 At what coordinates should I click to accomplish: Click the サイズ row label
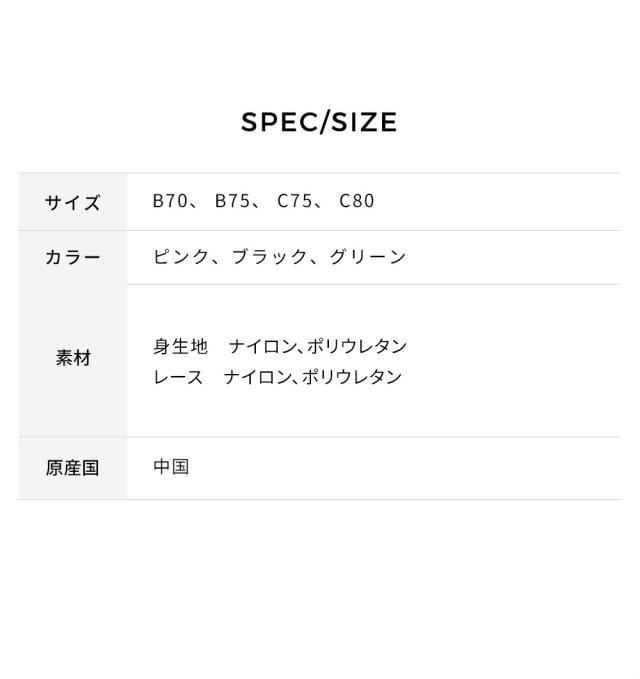tap(73, 202)
